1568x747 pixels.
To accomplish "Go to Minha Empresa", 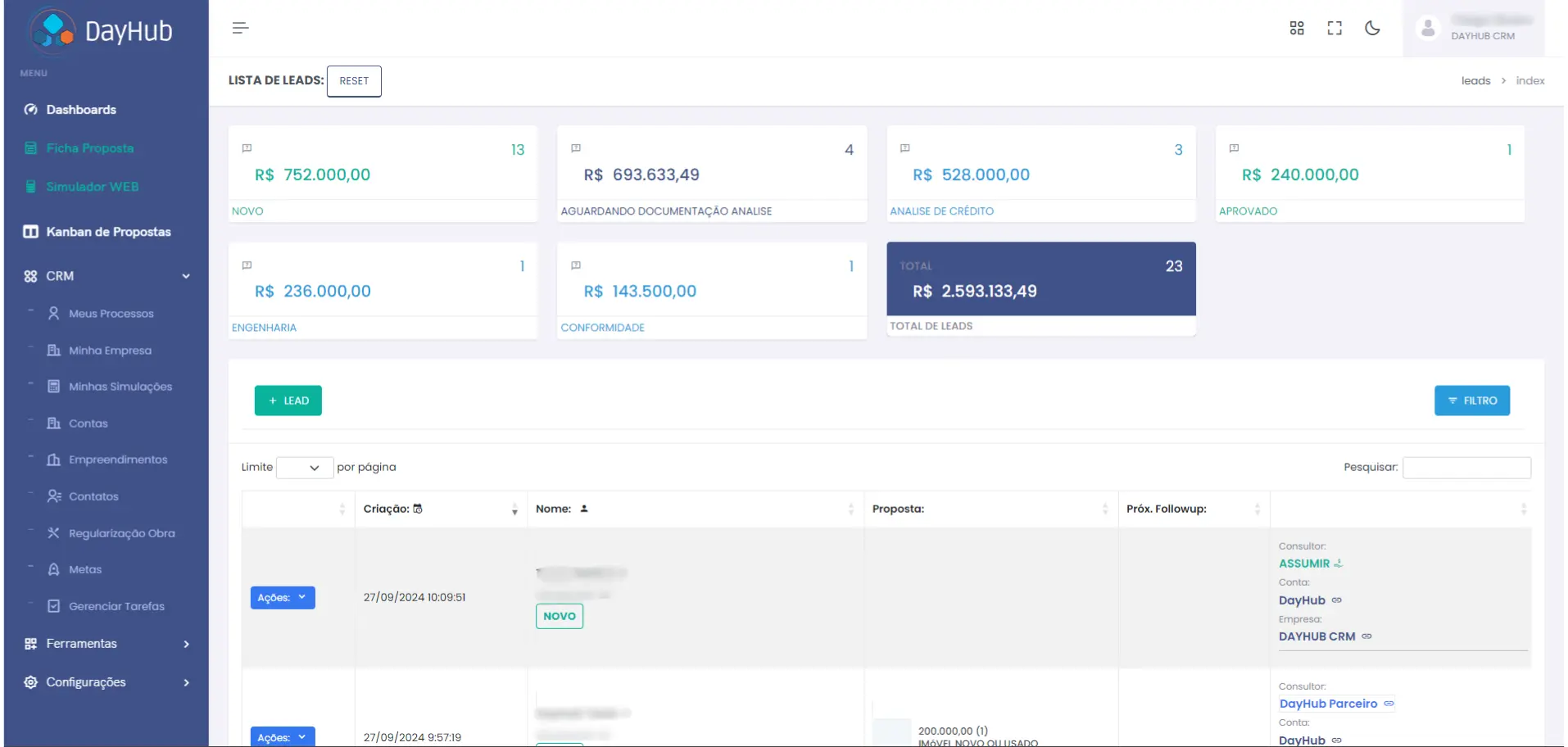I will tap(110, 351).
